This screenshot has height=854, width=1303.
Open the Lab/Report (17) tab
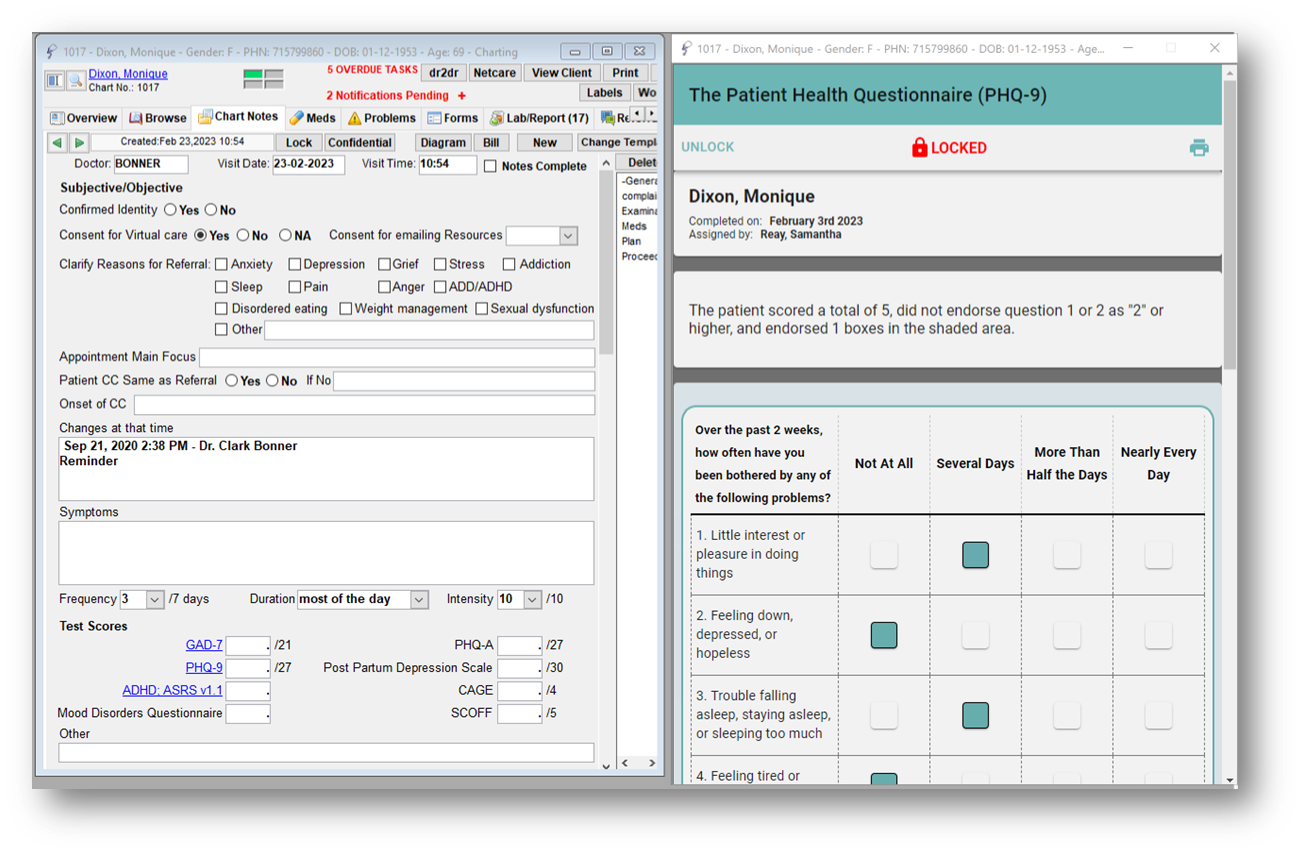pyautogui.click(x=539, y=118)
